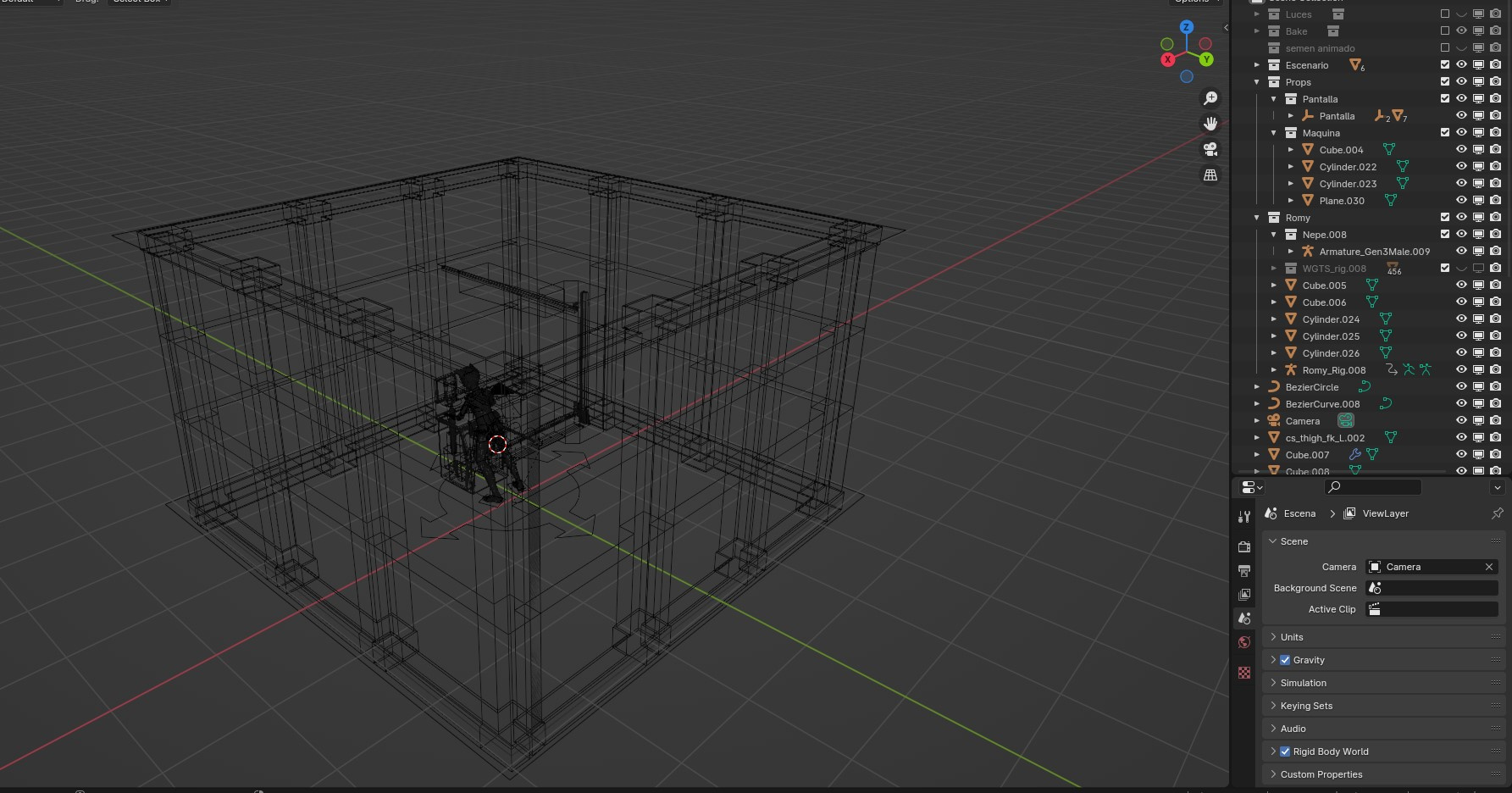Viewport: 1512px width, 793px height.
Task: Click the modifier wrench icon on Cube.007
Action: pyautogui.click(x=1355, y=455)
